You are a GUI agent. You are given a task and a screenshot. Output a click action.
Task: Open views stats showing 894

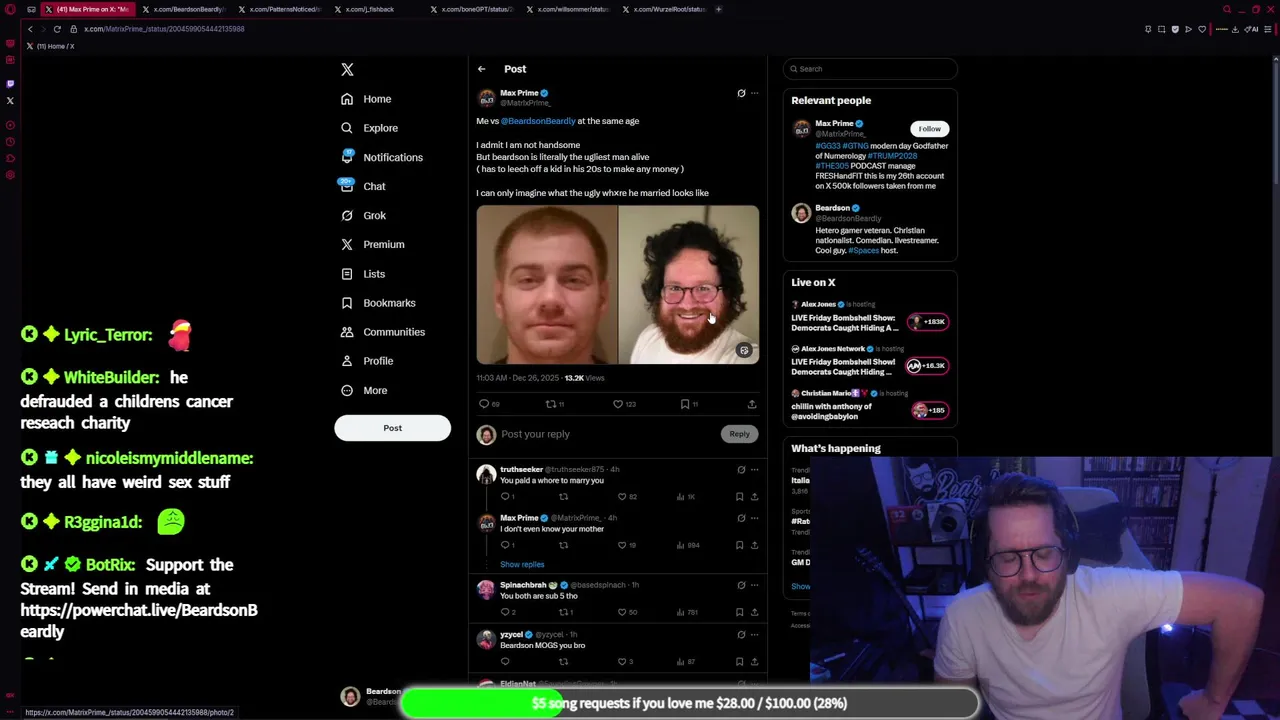point(688,545)
